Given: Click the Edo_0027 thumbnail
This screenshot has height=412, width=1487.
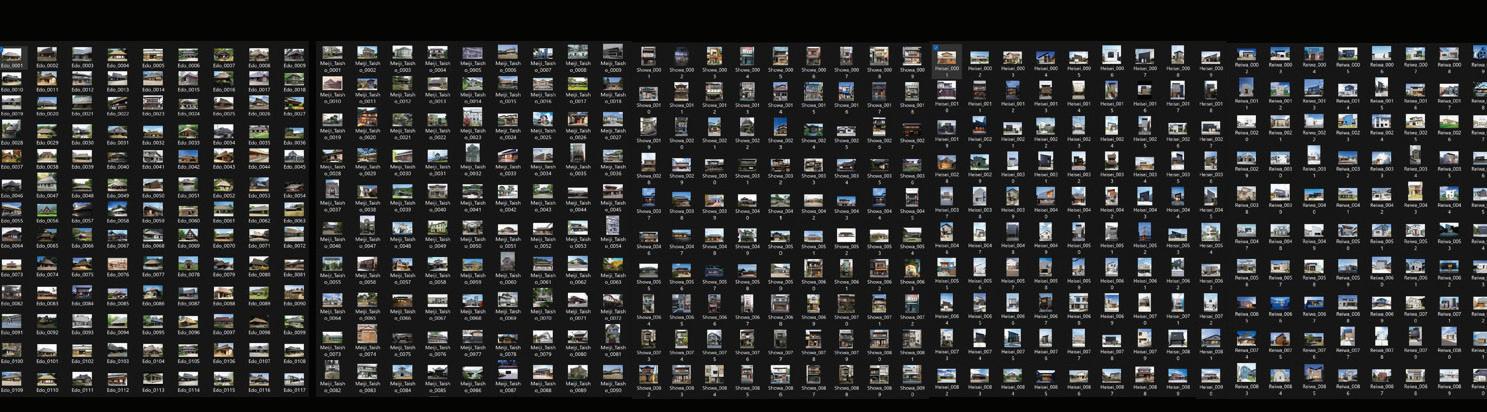Looking at the screenshot, I should (x=294, y=103).
